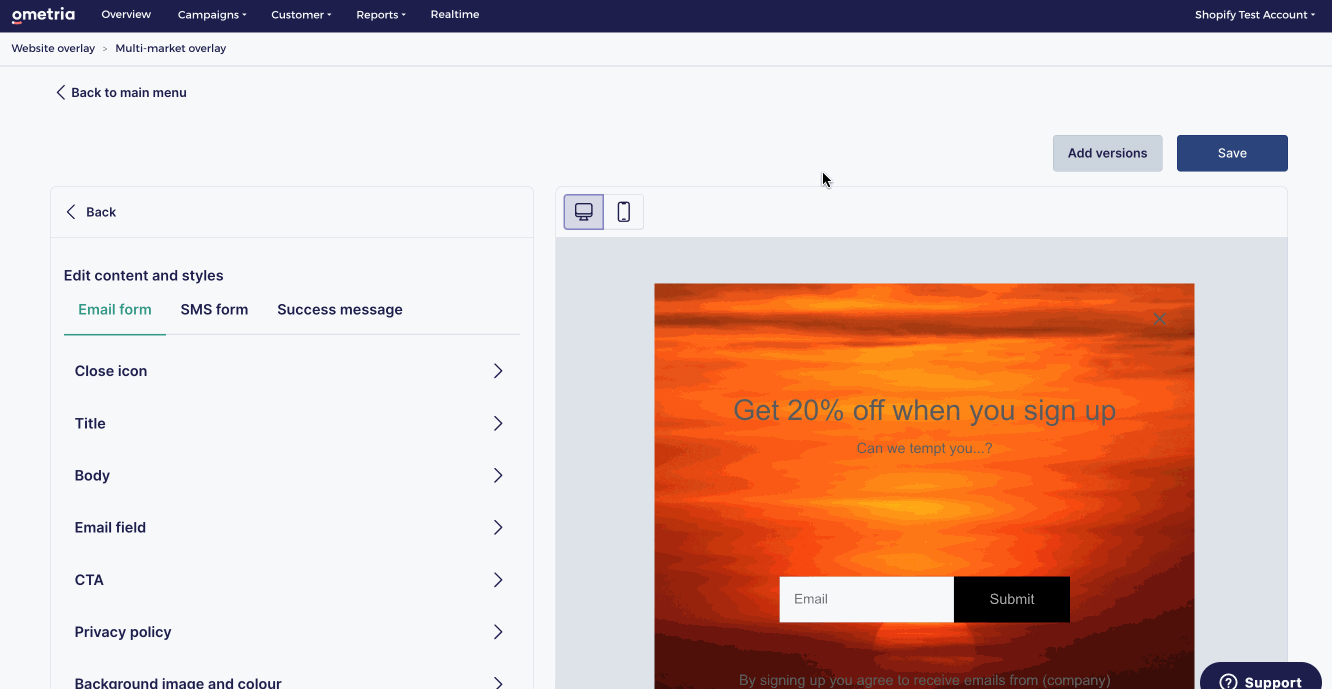
Task: Open the Customer dropdown menu
Action: click(x=301, y=15)
